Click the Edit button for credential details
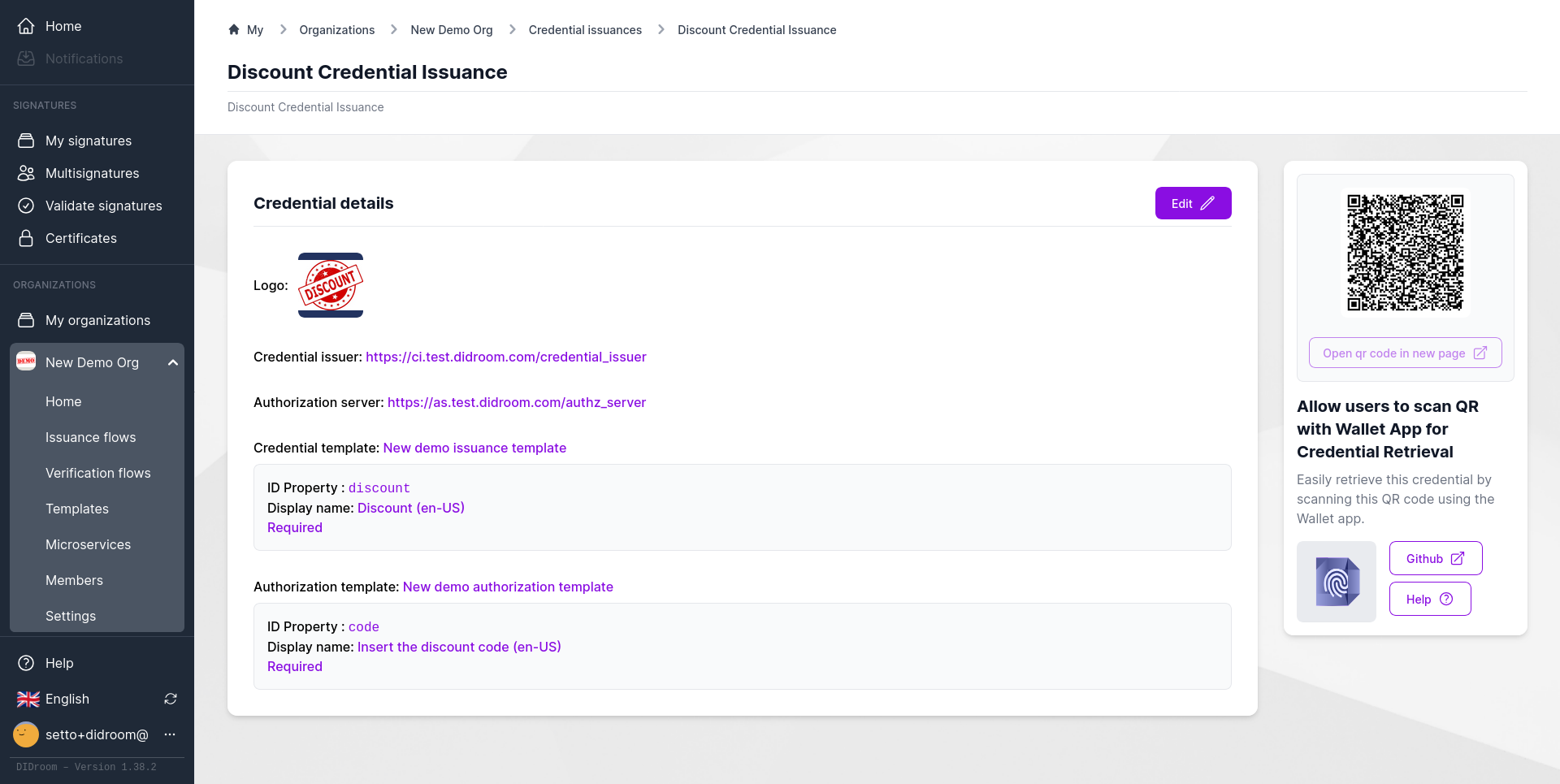Viewport: 1560px width, 784px height. point(1193,203)
